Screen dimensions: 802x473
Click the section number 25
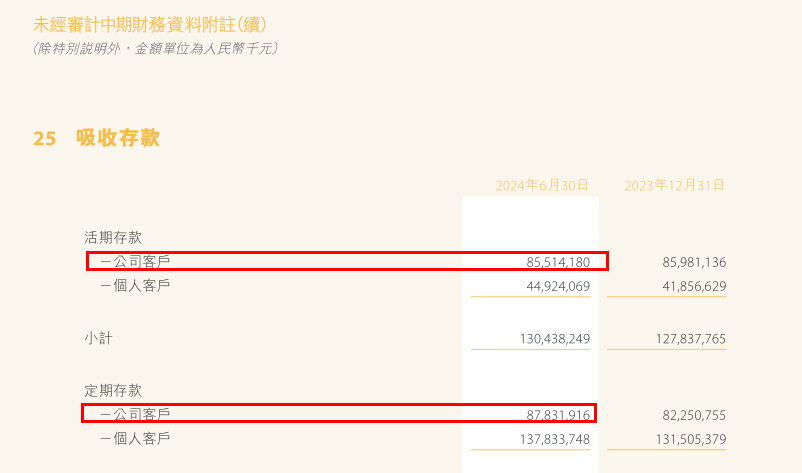(x=44, y=139)
